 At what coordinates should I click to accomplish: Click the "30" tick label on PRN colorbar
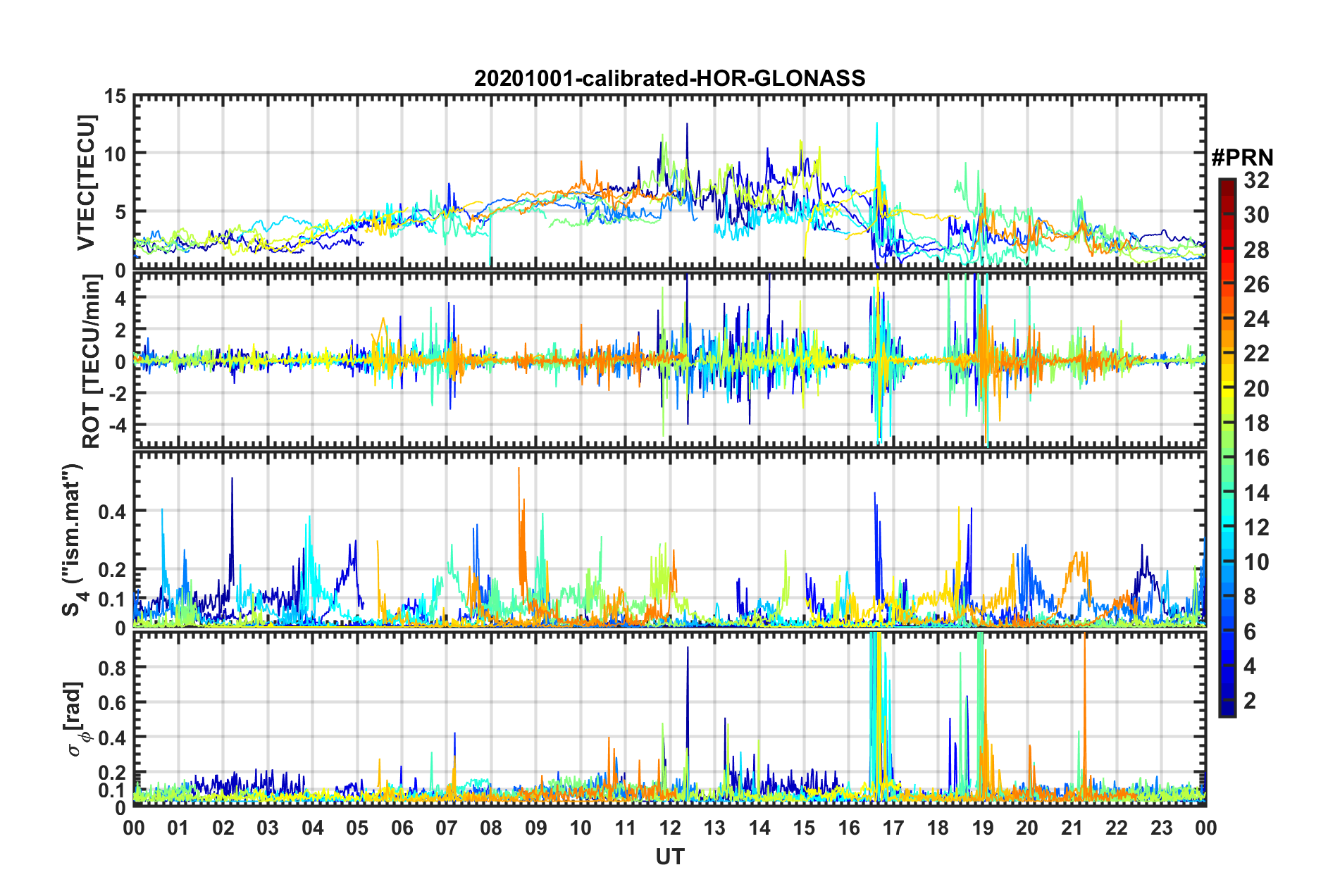pos(1256,215)
